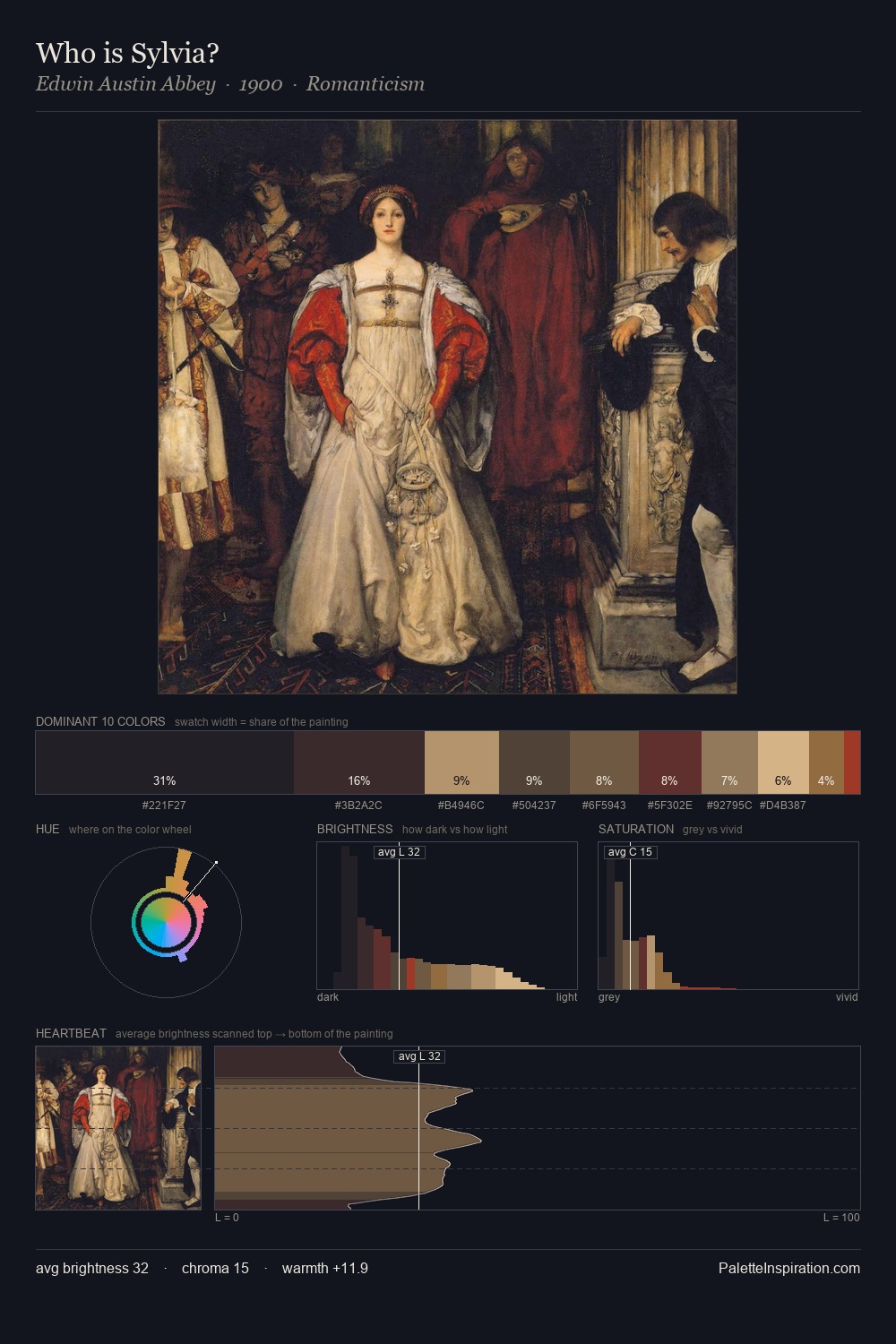Click 'swatch width = share of the painting' caption
The width and height of the screenshot is (896, 1344).
(x=261, y=722)
